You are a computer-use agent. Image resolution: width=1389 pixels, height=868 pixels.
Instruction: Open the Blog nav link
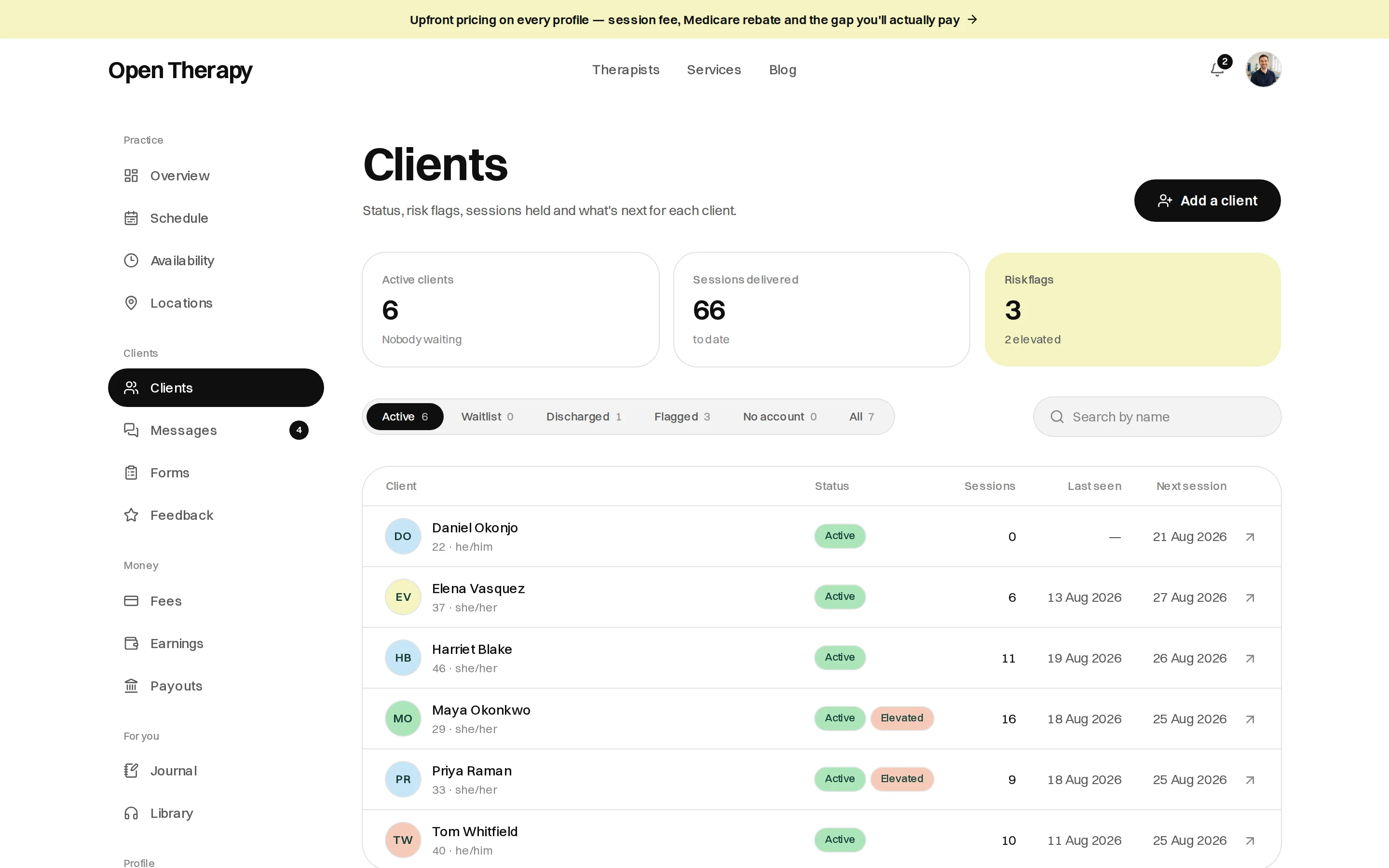[782, 70]
